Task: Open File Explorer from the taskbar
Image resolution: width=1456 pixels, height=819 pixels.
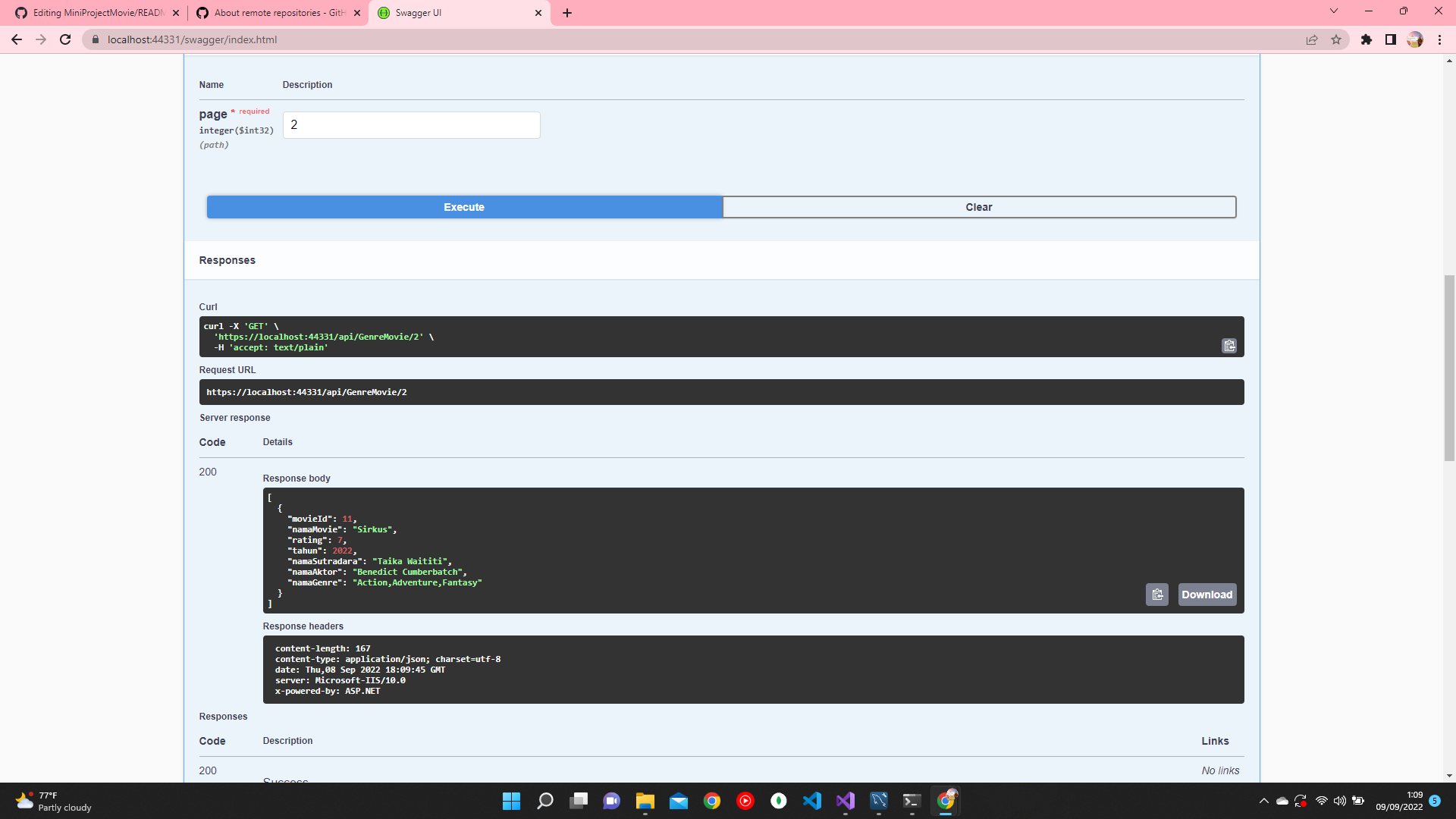Action: [x=645, y=801]
